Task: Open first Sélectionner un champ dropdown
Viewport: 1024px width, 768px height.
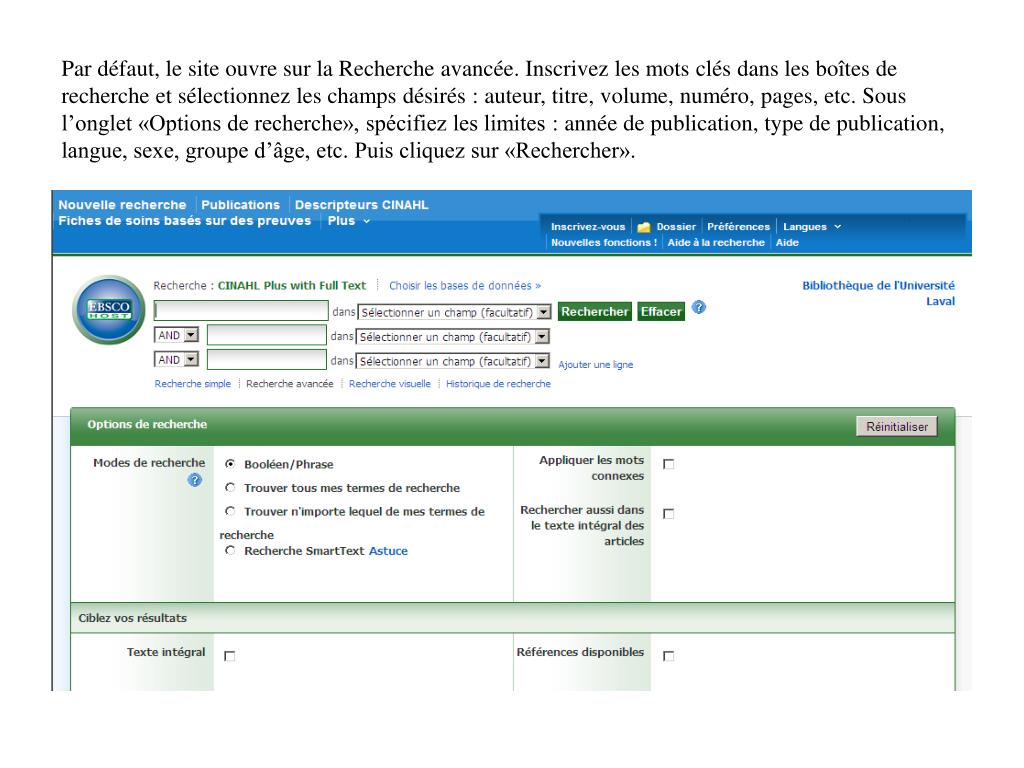Action: click(x=455, y=312)
